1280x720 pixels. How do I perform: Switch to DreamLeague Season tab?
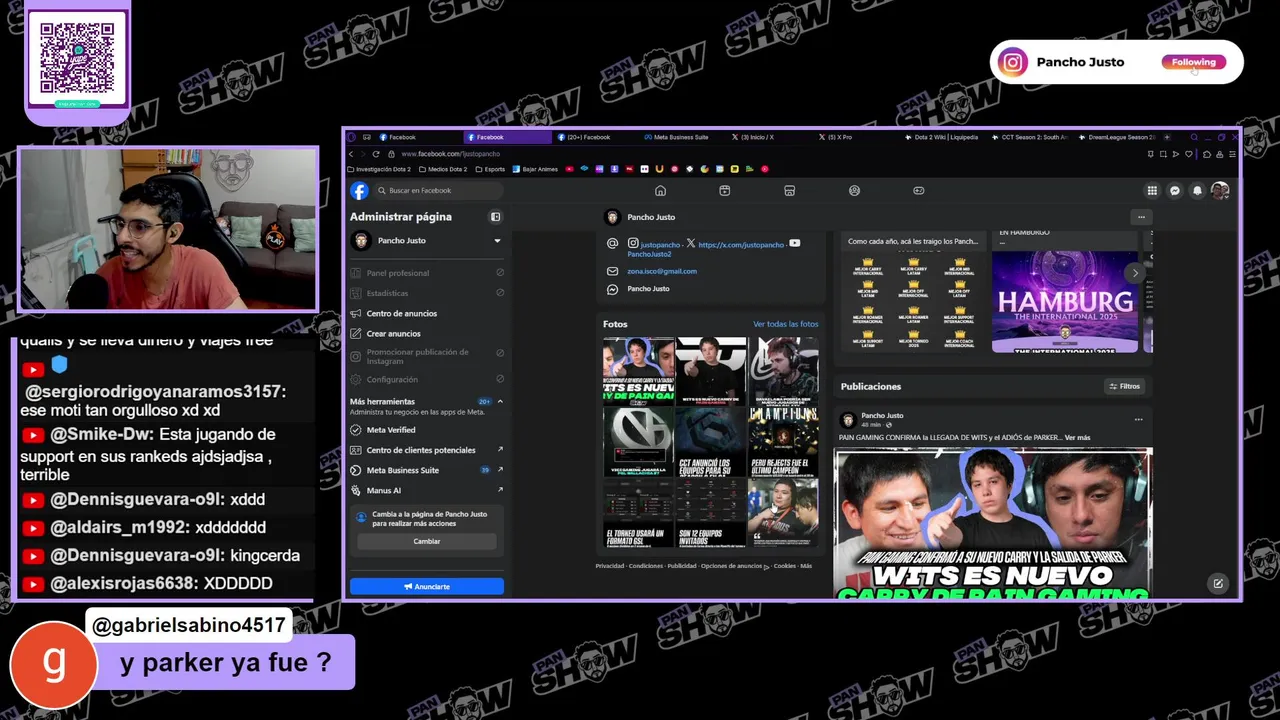pos(1117,137)
